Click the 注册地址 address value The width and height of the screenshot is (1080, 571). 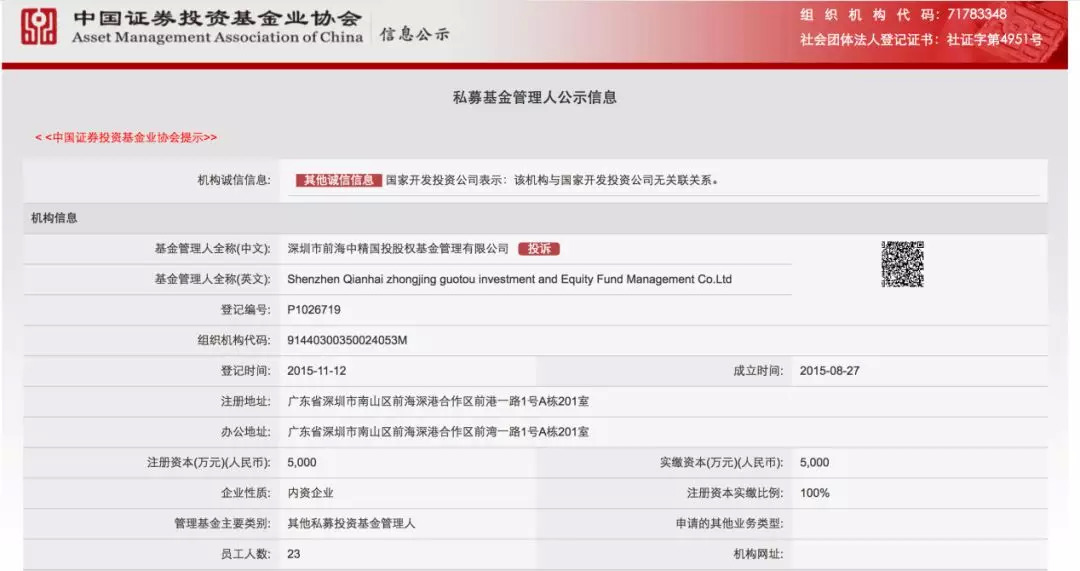438,401
